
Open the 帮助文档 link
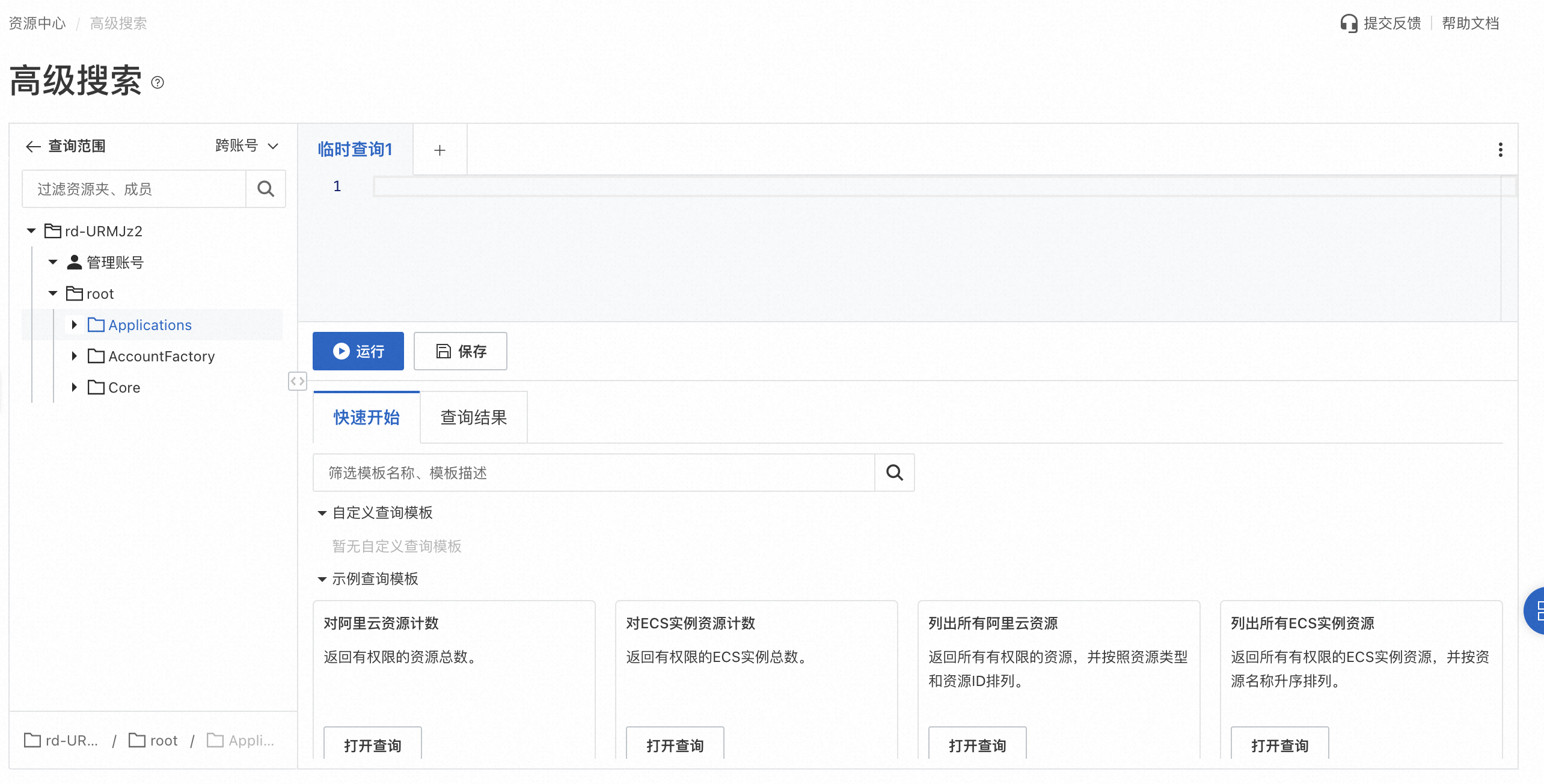pyautogui.click(x=1470, y=23)
